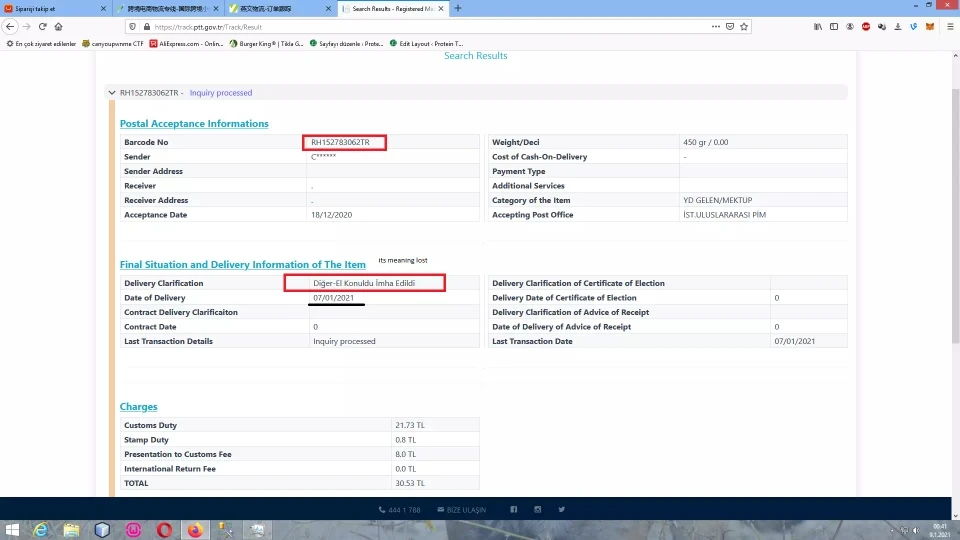
Task: Select delivery date 07/01/2021
Action: click(x=333, y=298)
